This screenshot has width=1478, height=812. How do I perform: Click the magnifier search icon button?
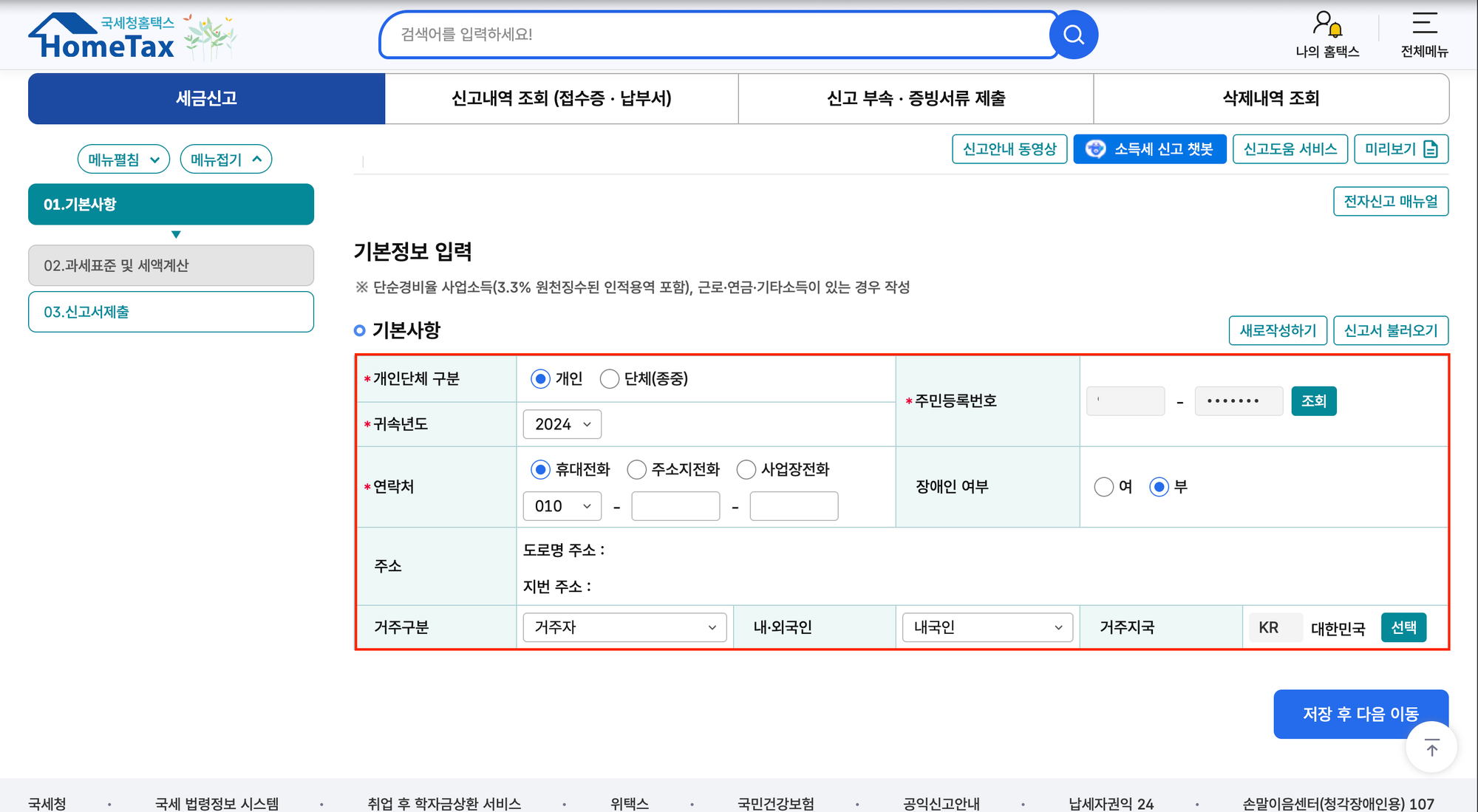tap(1073, 35)
